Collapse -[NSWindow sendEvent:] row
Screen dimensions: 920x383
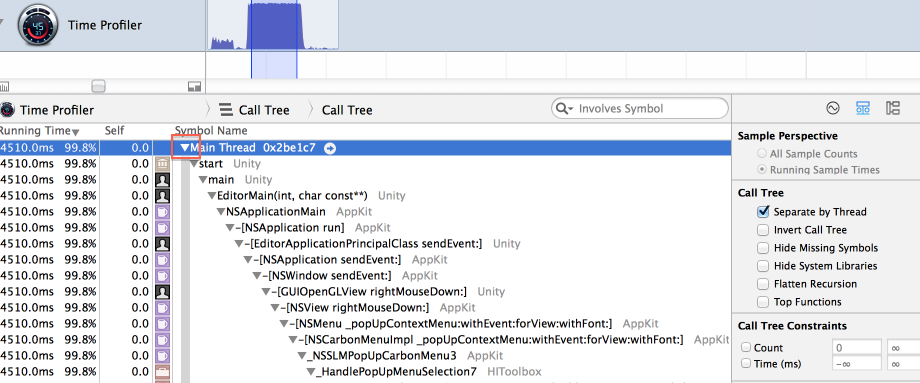pos(258,276)
